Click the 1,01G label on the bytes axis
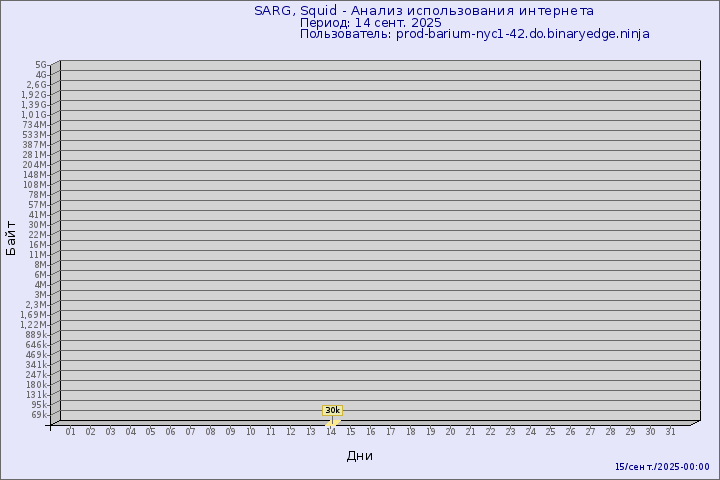The height and width of the screenshot is (480, 720). click(33, 114)
